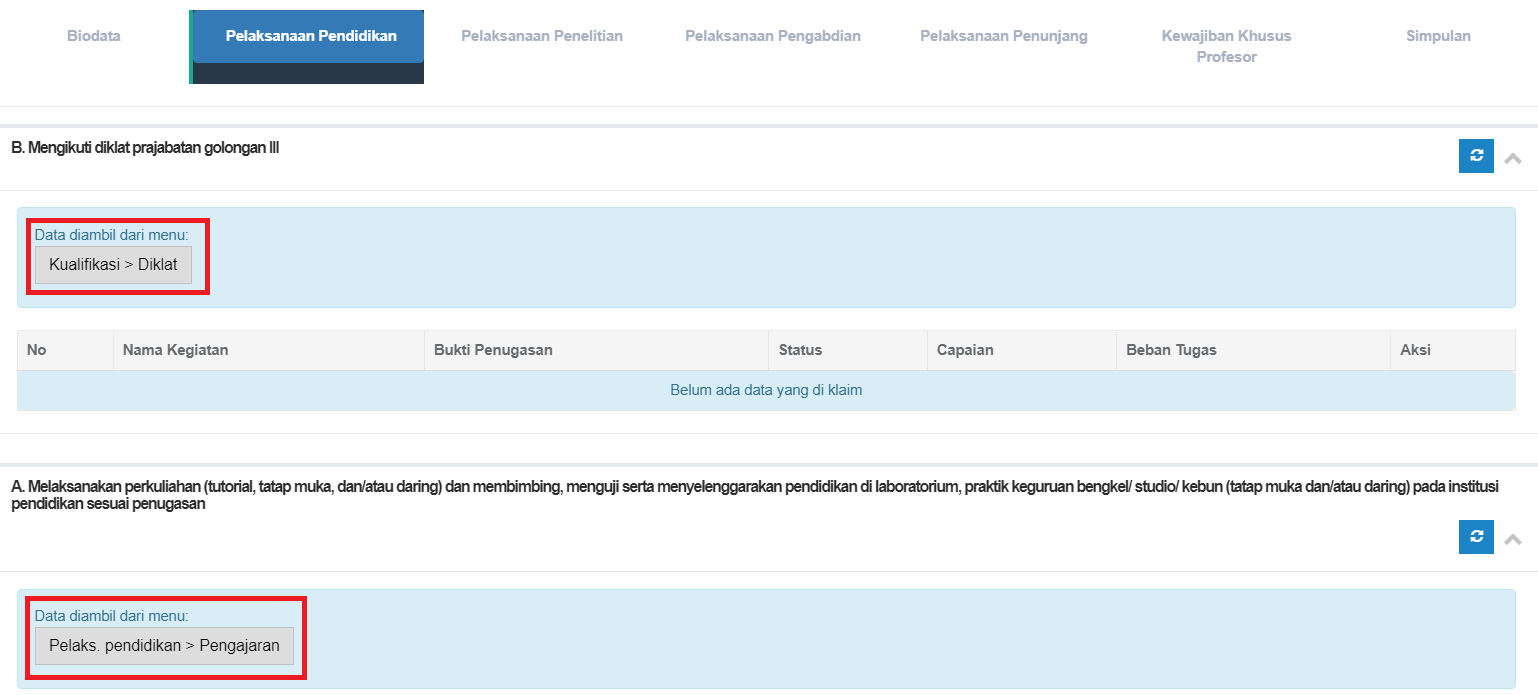Viewport: 1538px width, 695px height.
Task: Switch to Pelaksanaan Penelitian tab
Action: tap(542, 36)
